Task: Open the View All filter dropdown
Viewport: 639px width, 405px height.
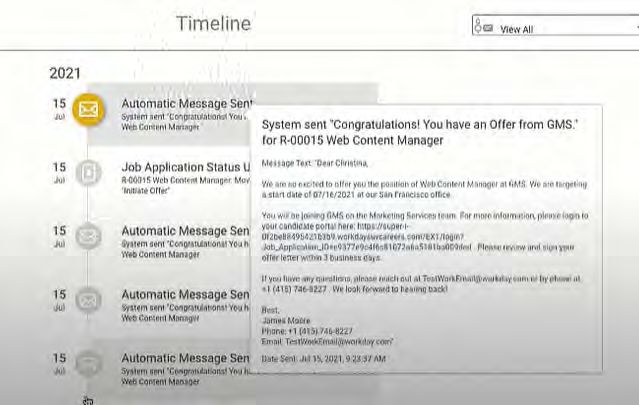Action: coord(555,25)
